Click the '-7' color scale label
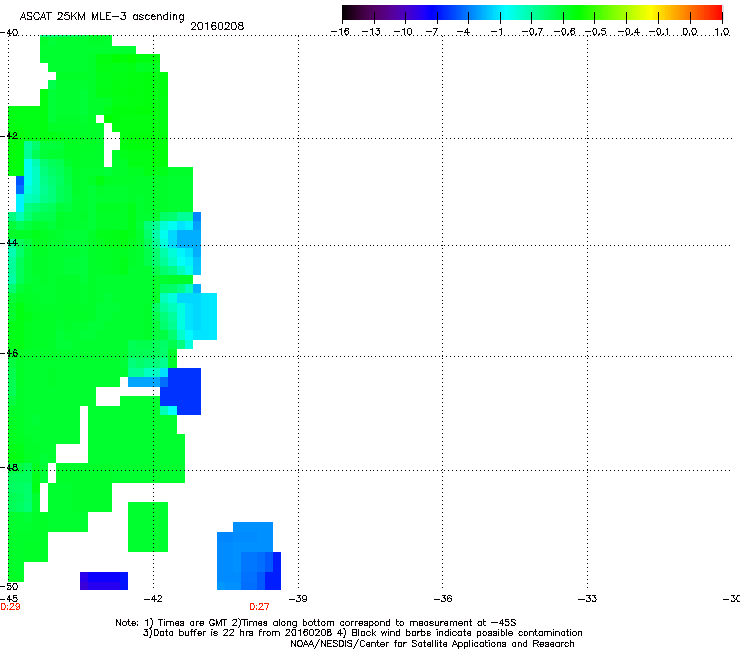 pyautogui.click(x=432, y=32)
